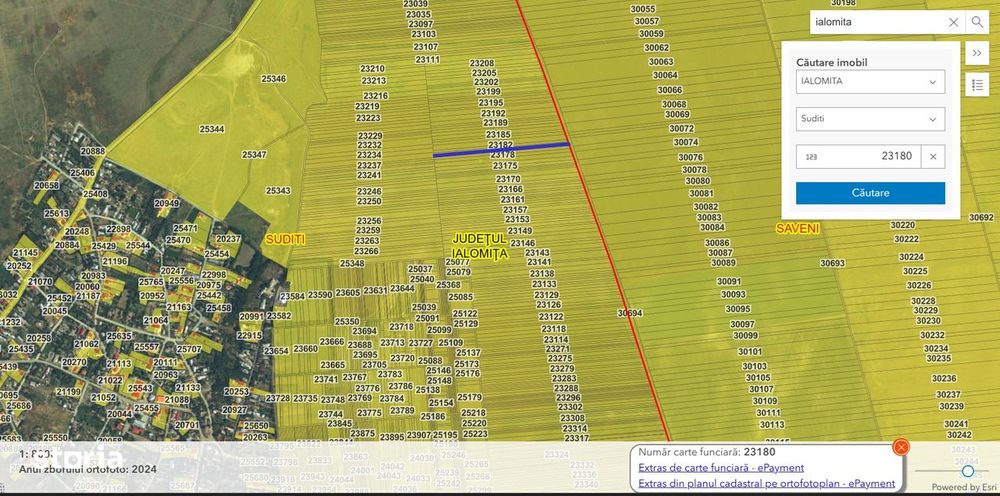Select parcel 25343 on the map
The image size is (1000, 496).
(x=278, y=191)
